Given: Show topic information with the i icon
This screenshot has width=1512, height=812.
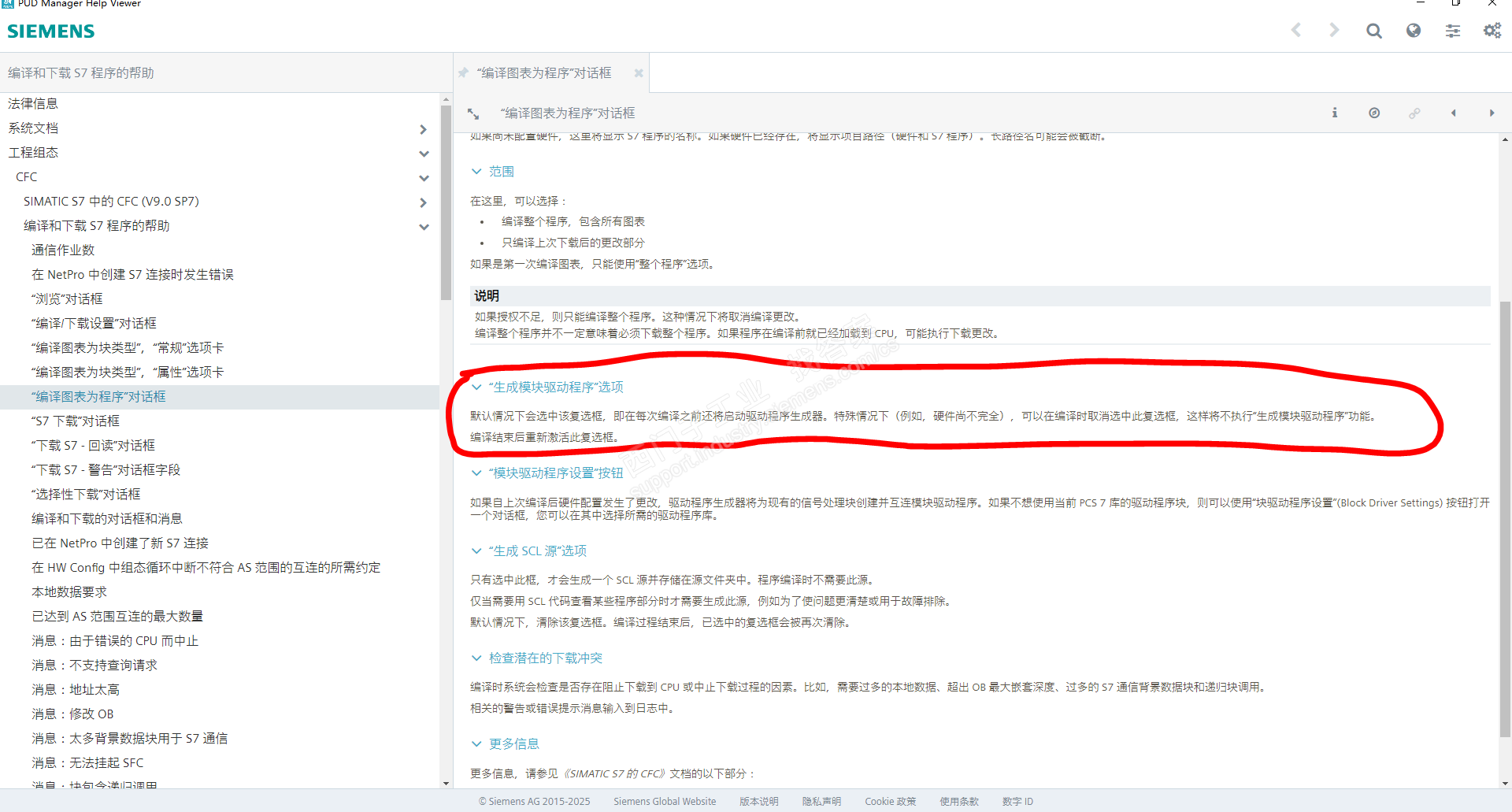Looking at the screenshot, I should (x=1335, y=113).
